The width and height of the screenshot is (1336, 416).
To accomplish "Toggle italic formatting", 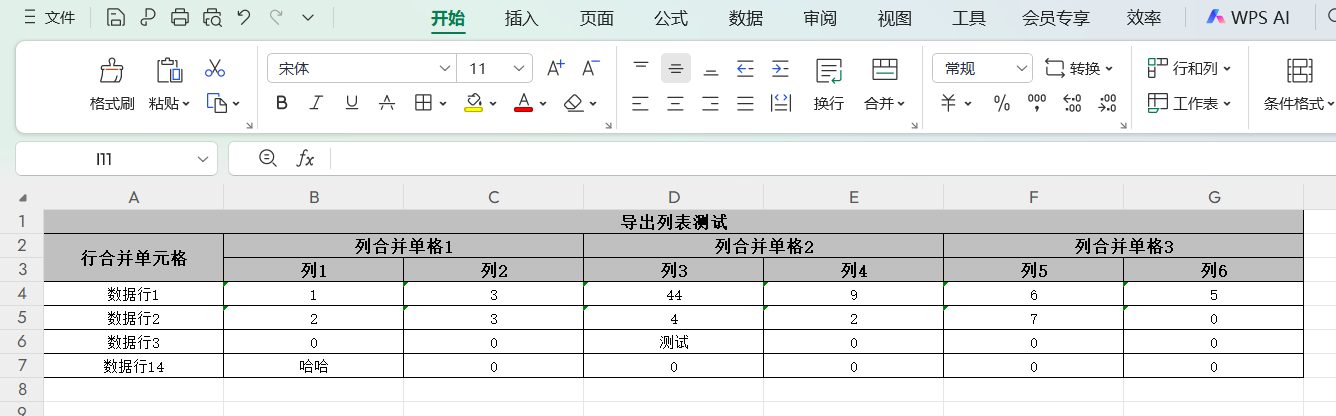I will (x=316, y=103).
